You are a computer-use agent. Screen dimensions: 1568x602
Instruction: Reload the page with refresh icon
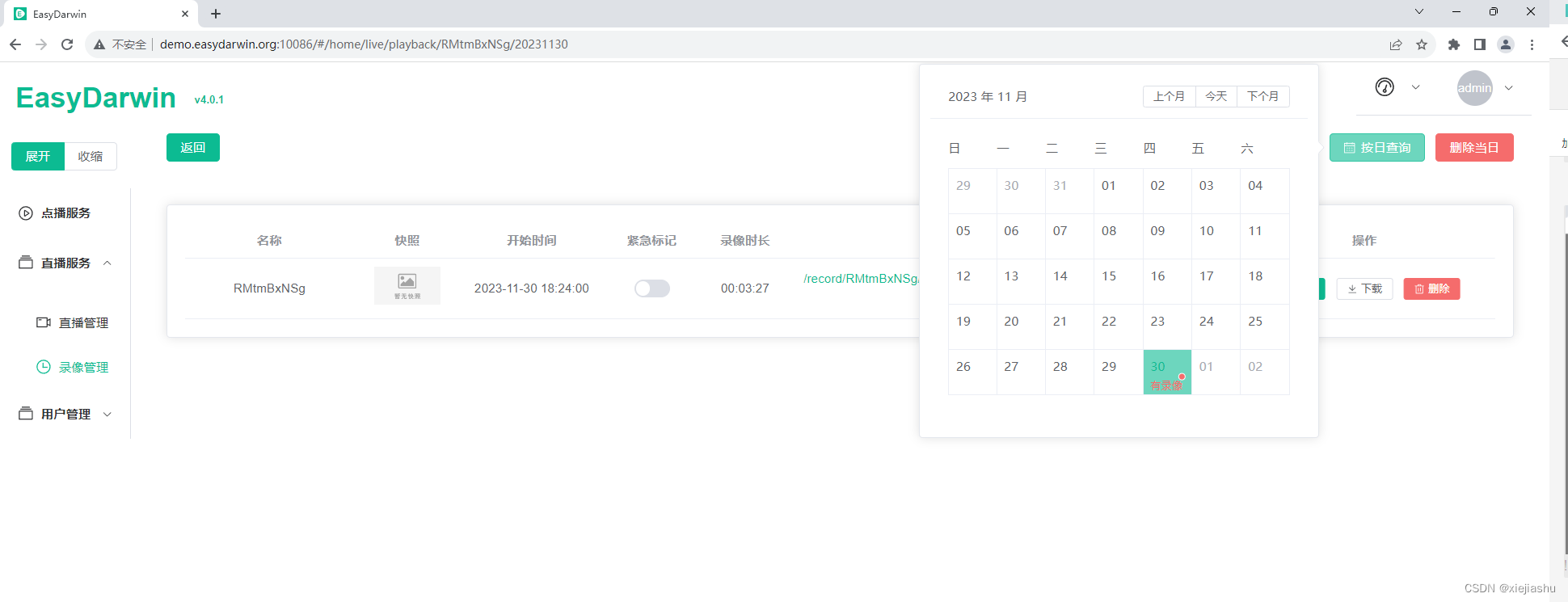click(x=68, y=44)
